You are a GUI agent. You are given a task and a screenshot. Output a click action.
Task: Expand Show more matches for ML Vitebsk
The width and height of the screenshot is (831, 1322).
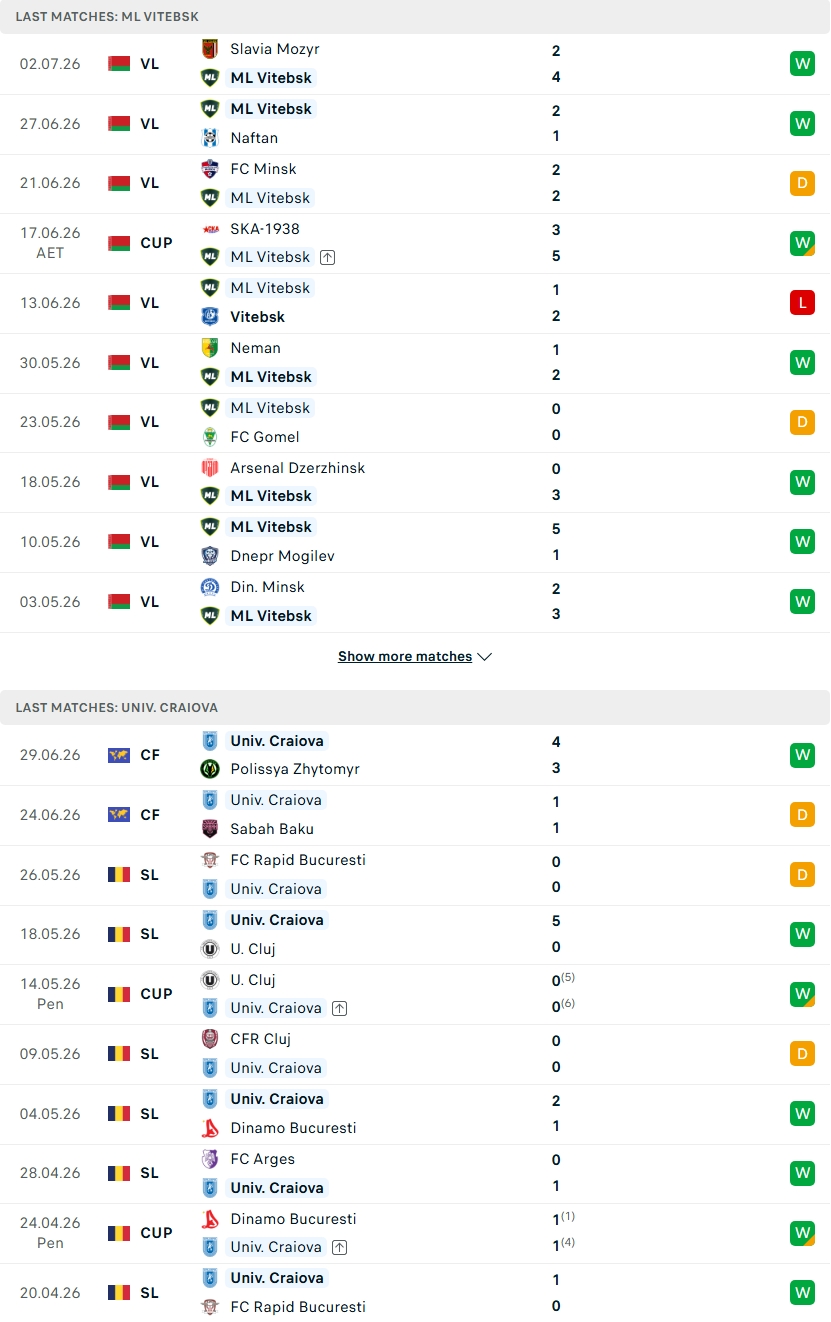(x=415, y=657)
